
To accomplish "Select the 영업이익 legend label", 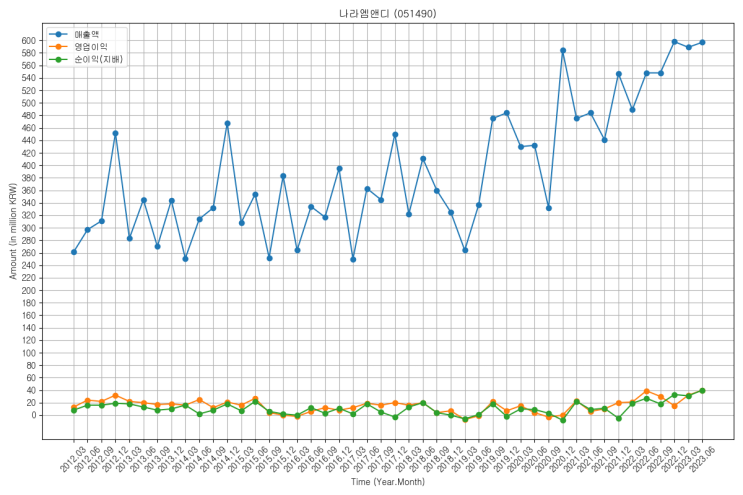I will [91, 47].
